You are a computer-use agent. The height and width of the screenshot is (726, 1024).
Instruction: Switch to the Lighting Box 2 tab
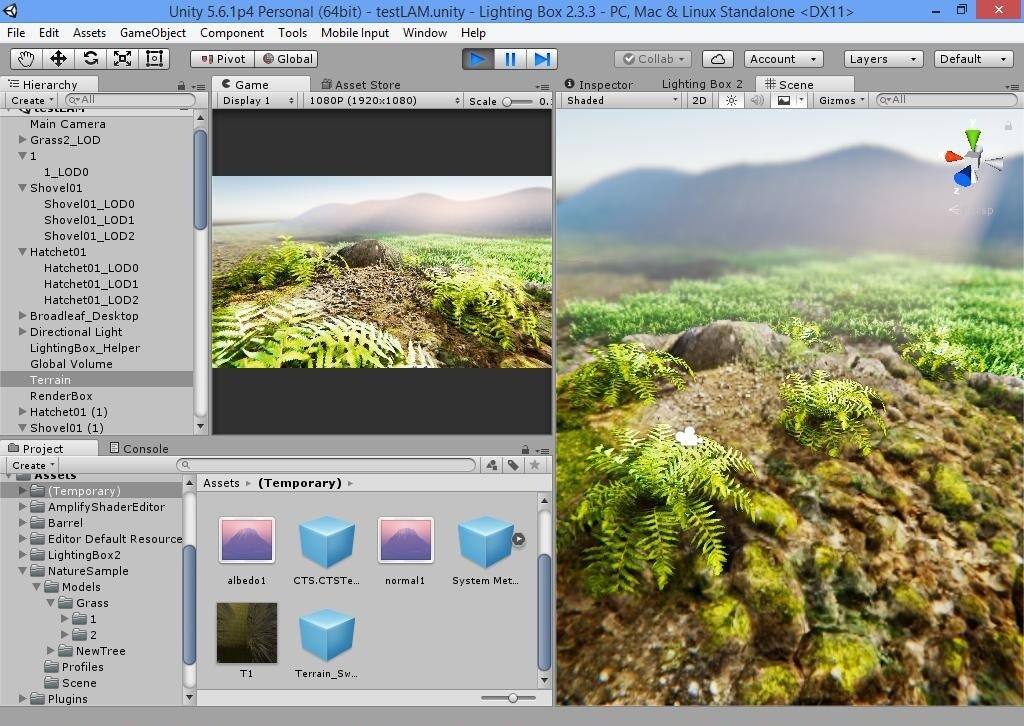(702, 84)
